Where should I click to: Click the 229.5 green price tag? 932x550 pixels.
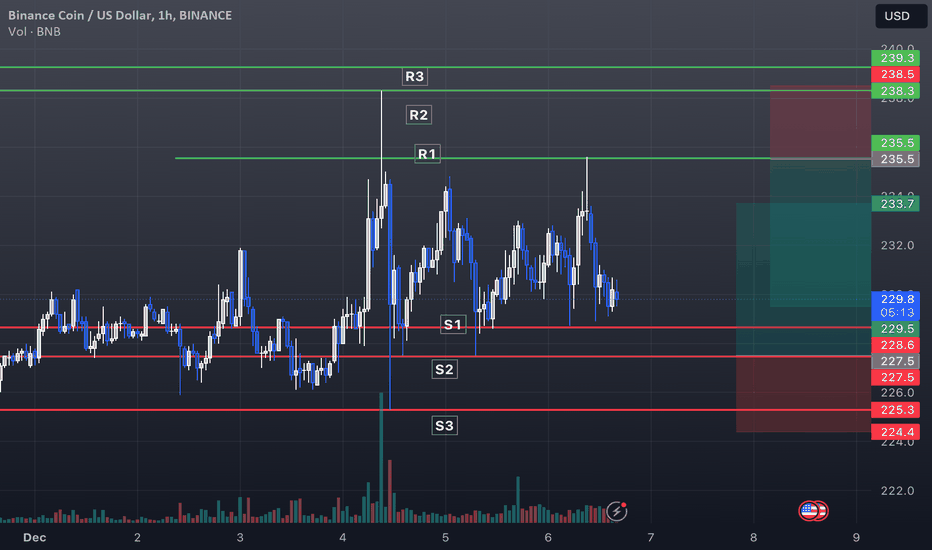click(895, 329)
